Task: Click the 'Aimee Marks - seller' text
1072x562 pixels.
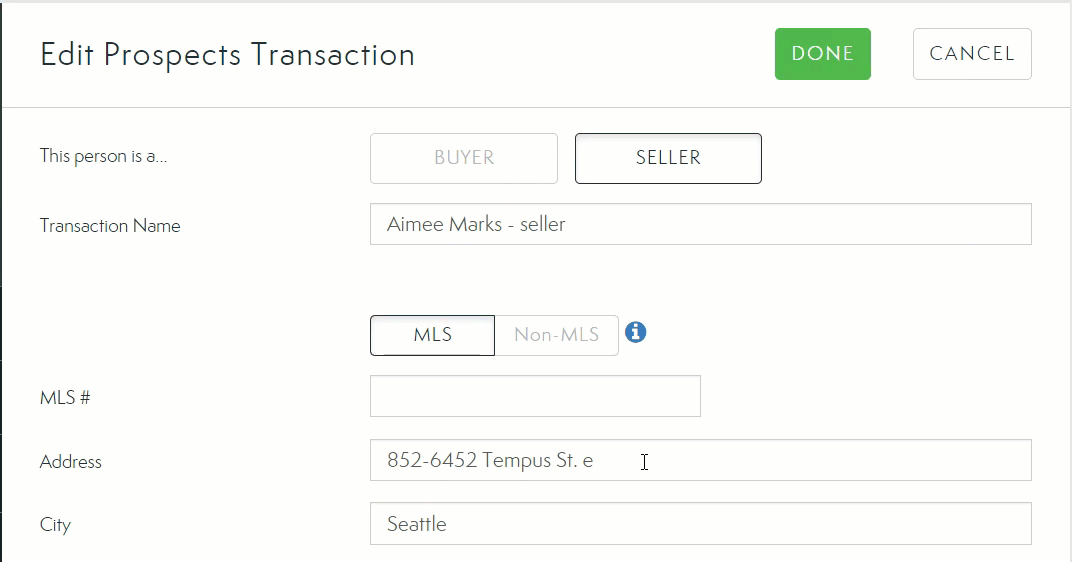Action: click(x=476, y=224)
